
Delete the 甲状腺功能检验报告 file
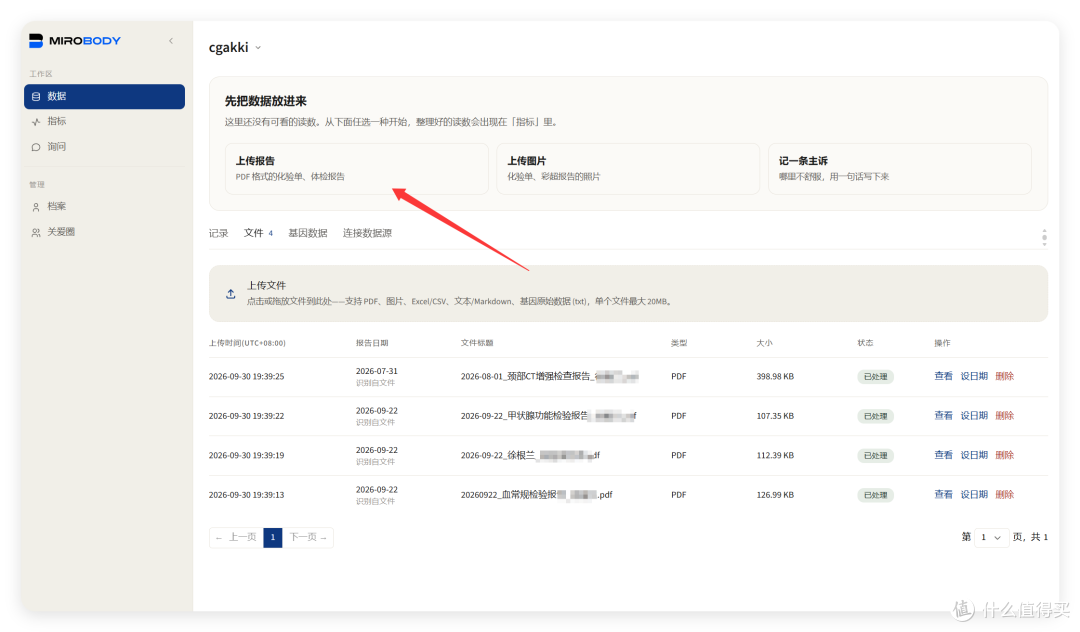(1004, 415)
